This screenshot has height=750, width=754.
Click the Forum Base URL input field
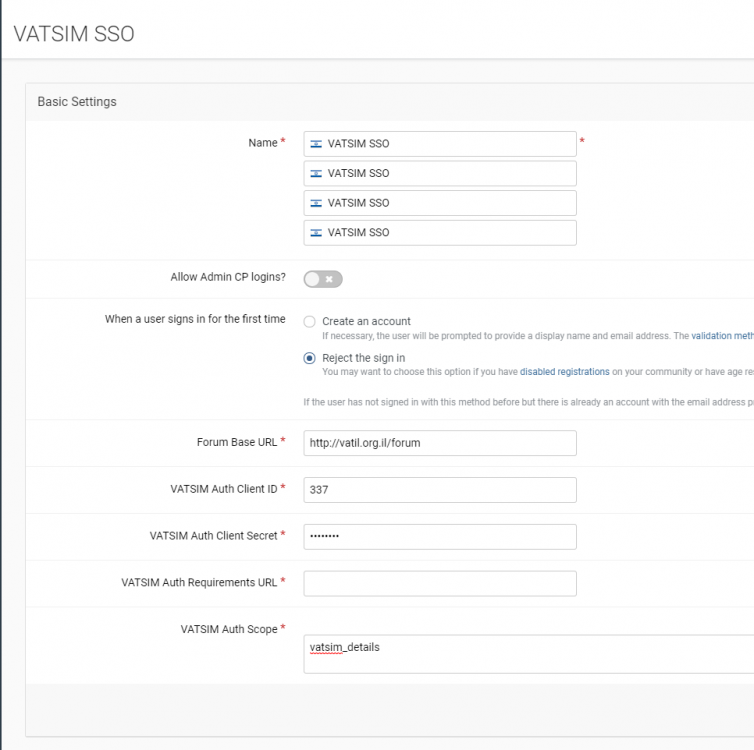coord(440,443)
